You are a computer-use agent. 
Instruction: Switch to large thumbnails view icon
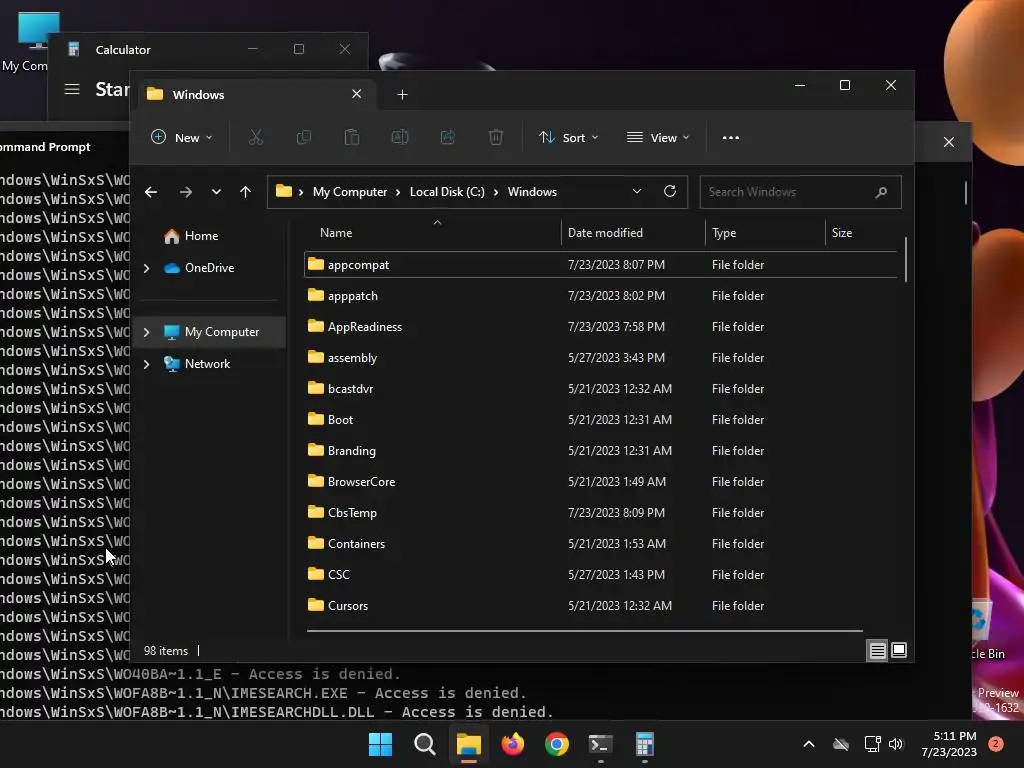pyautogui.click(x=899, y=650)
